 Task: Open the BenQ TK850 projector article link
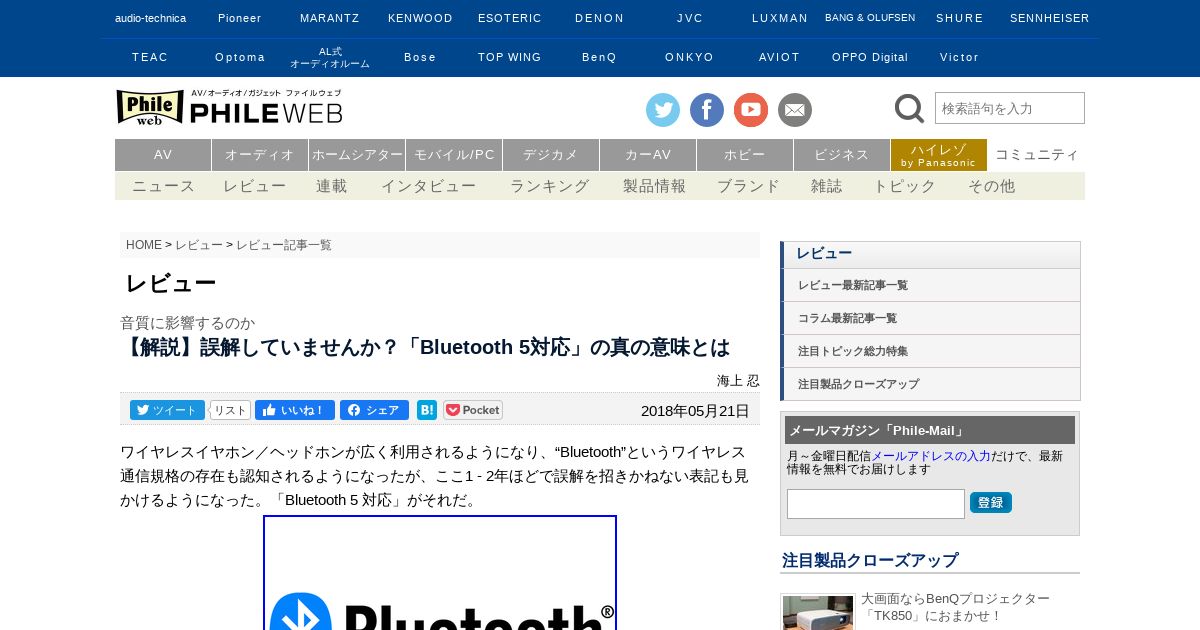coord(955,607)
